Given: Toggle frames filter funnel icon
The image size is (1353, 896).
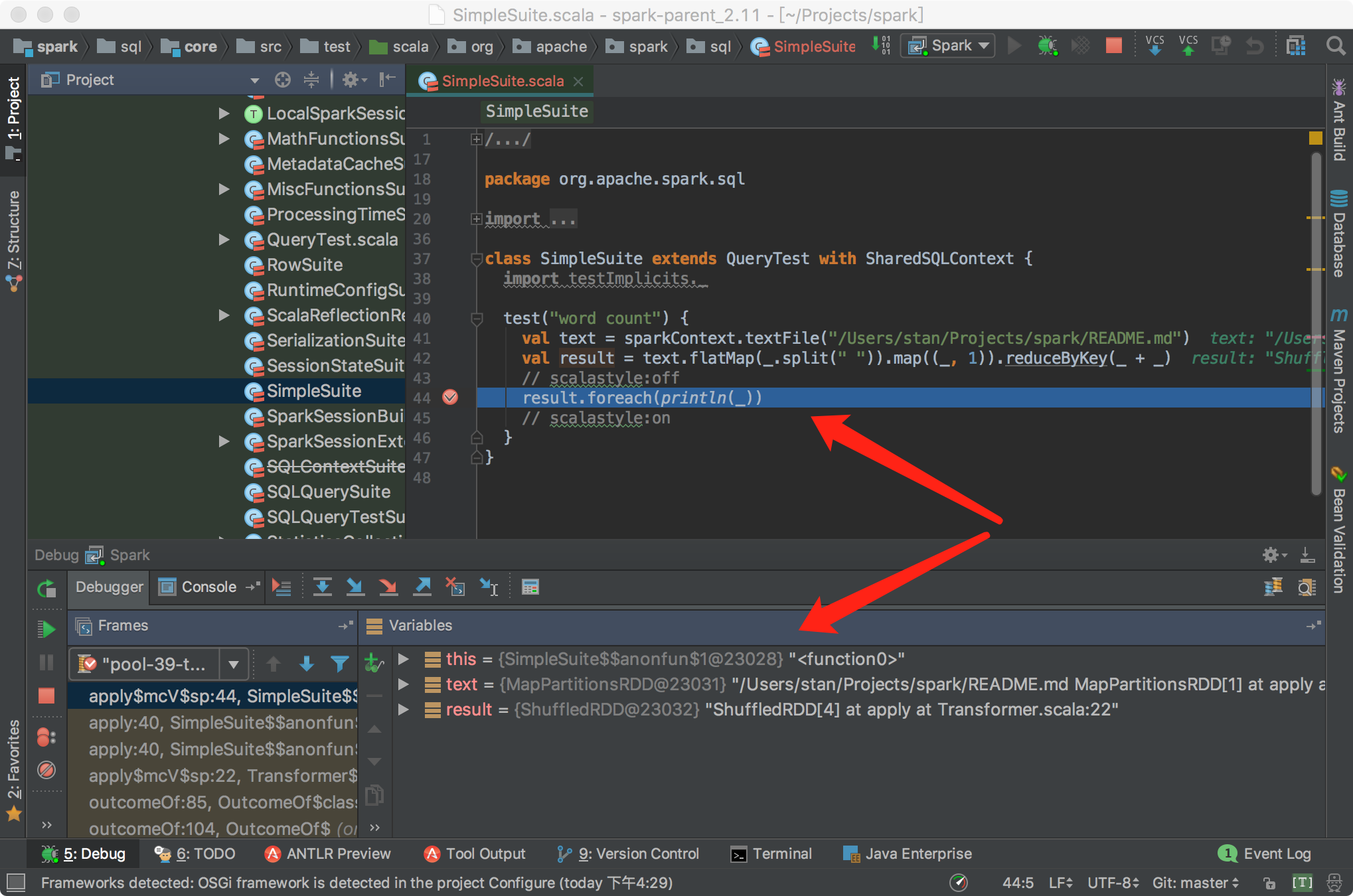Looking at the screenshot, I should [339, 664].
